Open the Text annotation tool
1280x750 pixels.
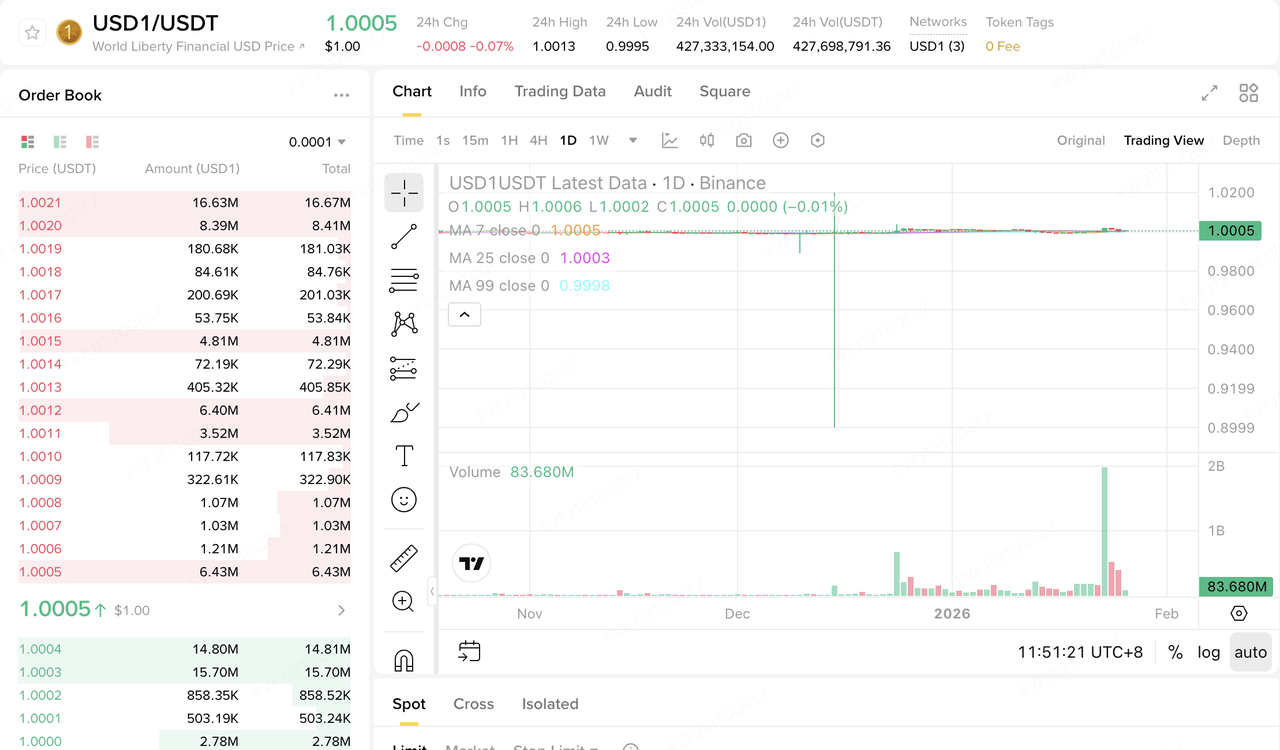coord(404,456)
